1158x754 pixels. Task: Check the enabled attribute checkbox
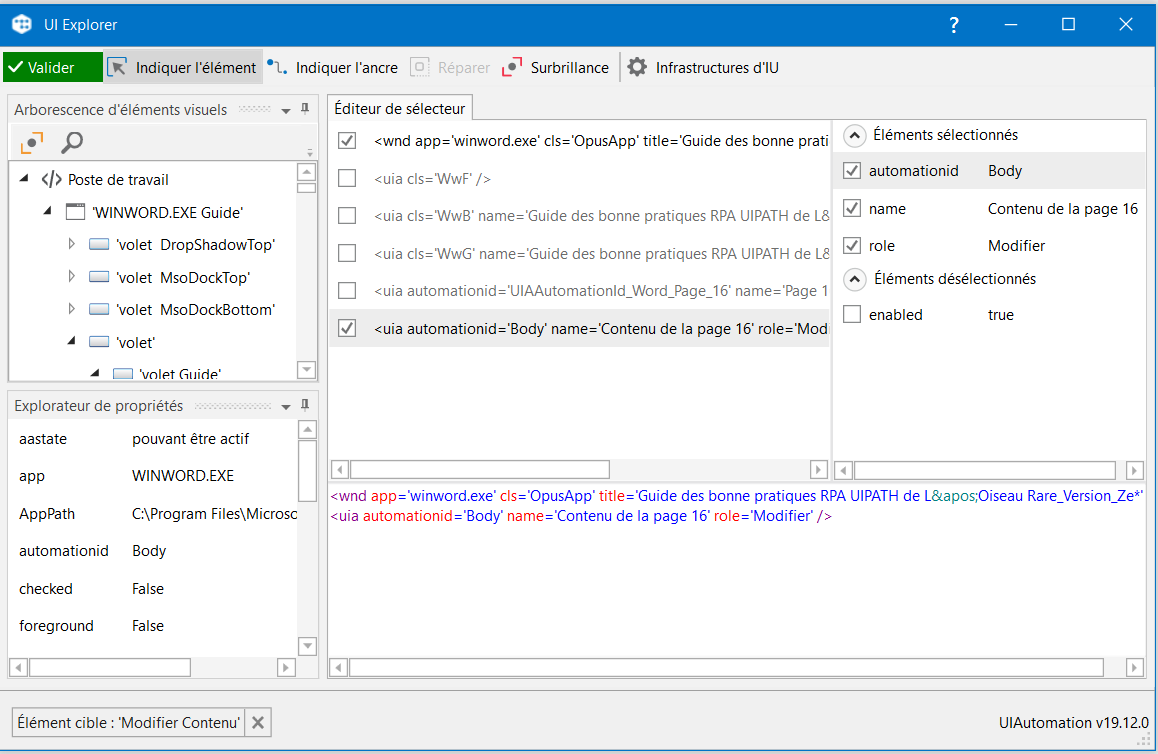852,315
